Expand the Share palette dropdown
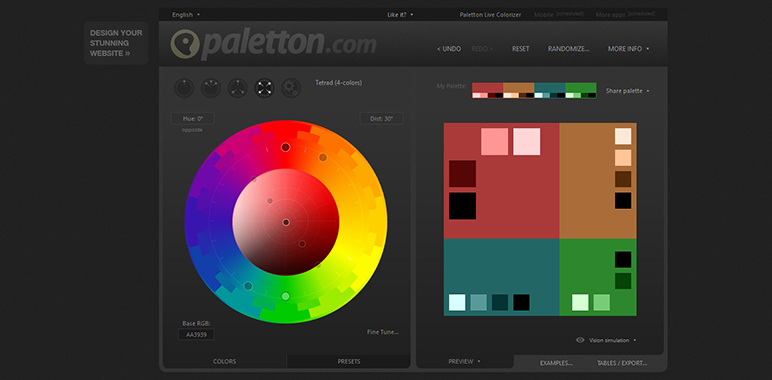This screenshot has width=772, height=380. [x=627, y=91]
